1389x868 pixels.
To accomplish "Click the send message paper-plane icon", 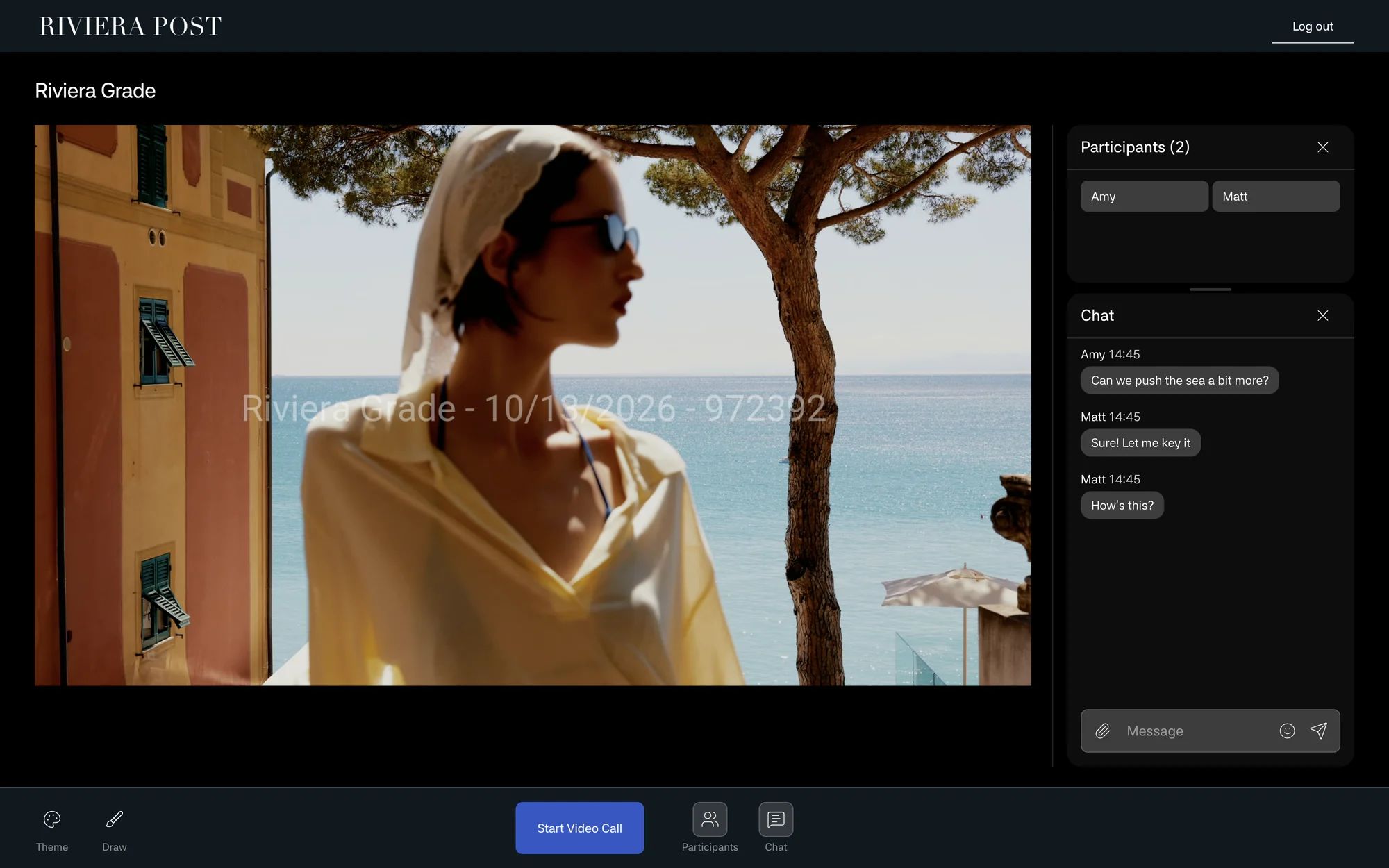I will pyautogui.click(x=1319, y=731).
